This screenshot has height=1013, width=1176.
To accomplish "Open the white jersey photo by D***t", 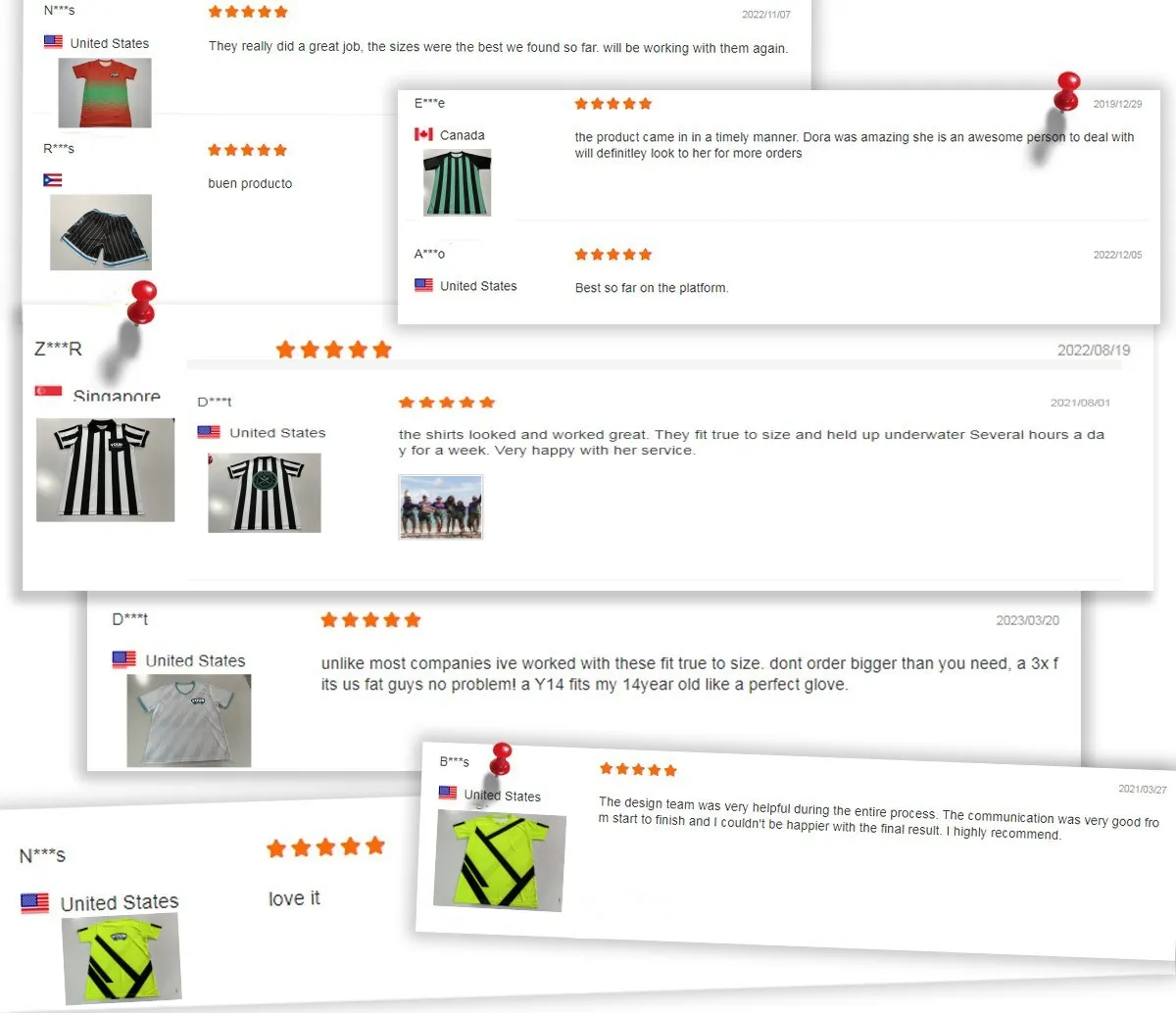I will (x=189, y=720).
